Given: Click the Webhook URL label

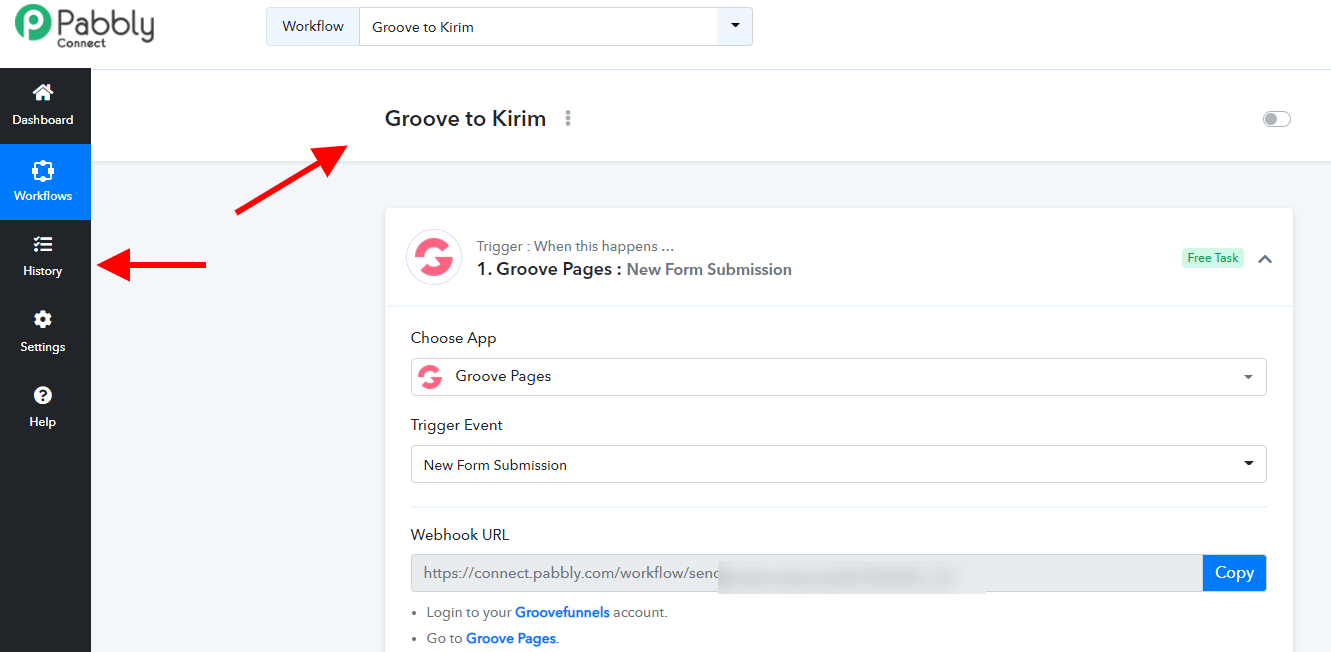Looking at the screenshot, I should point(460,535).
